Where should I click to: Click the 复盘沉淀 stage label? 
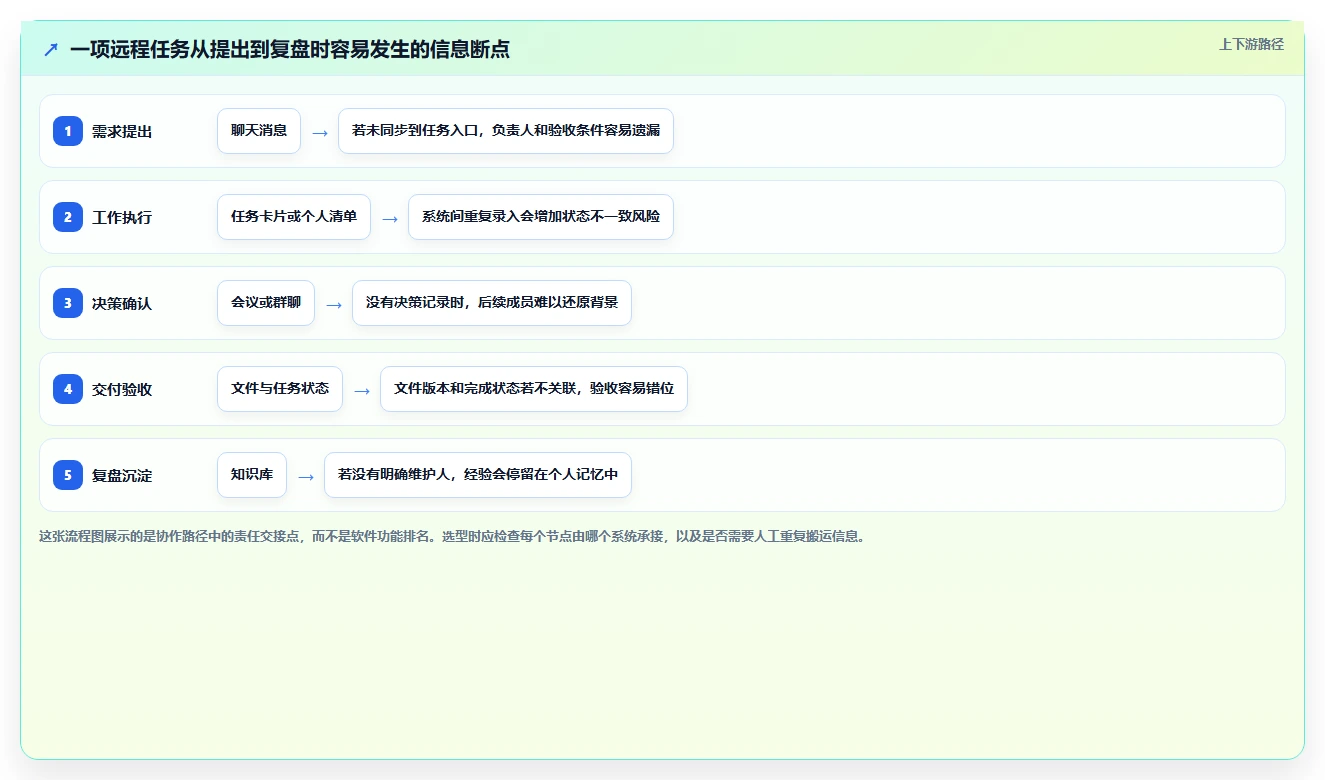(122, 475)
